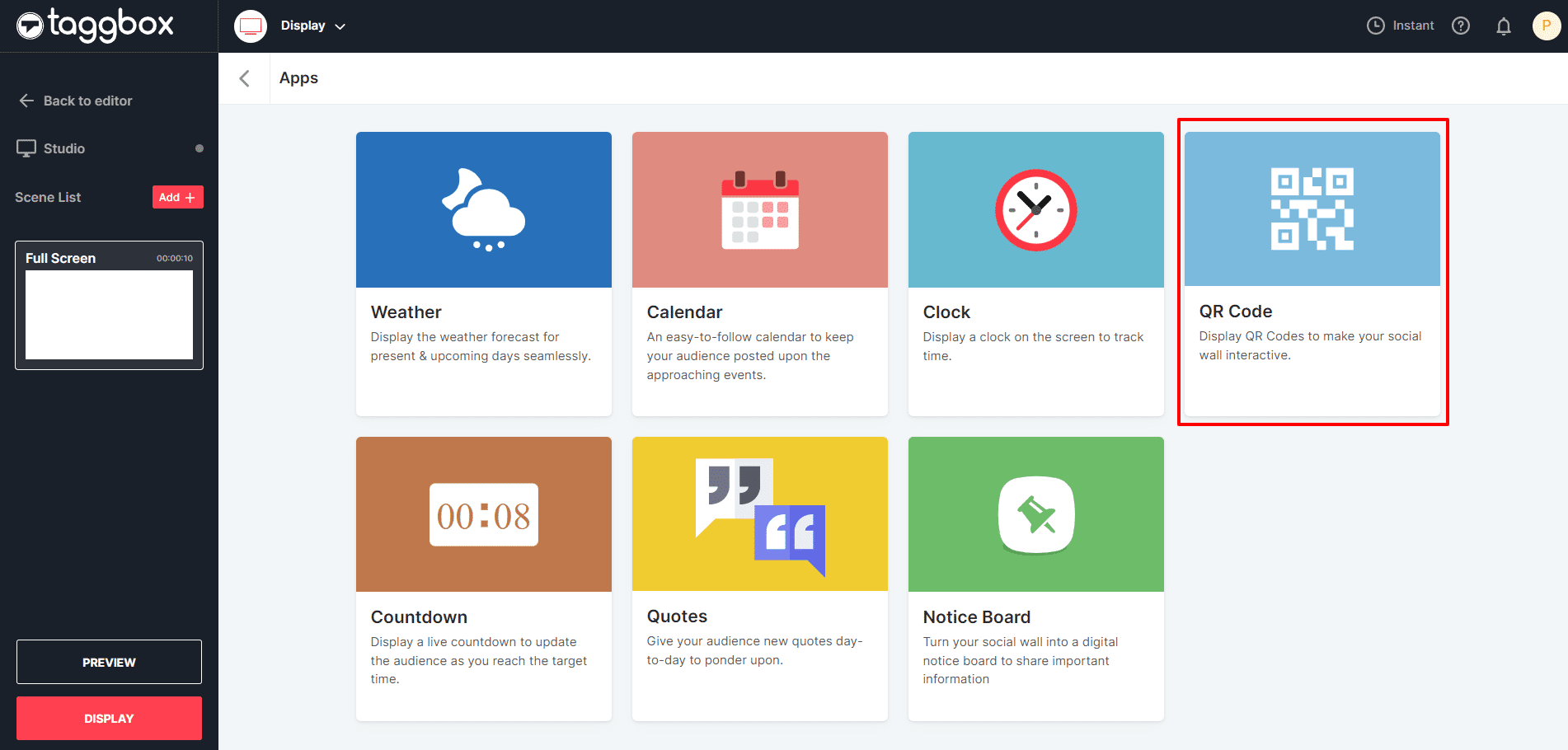Pick the Quotes app icon
This screenshot has width=1568, height=750.
pos(759,515)
